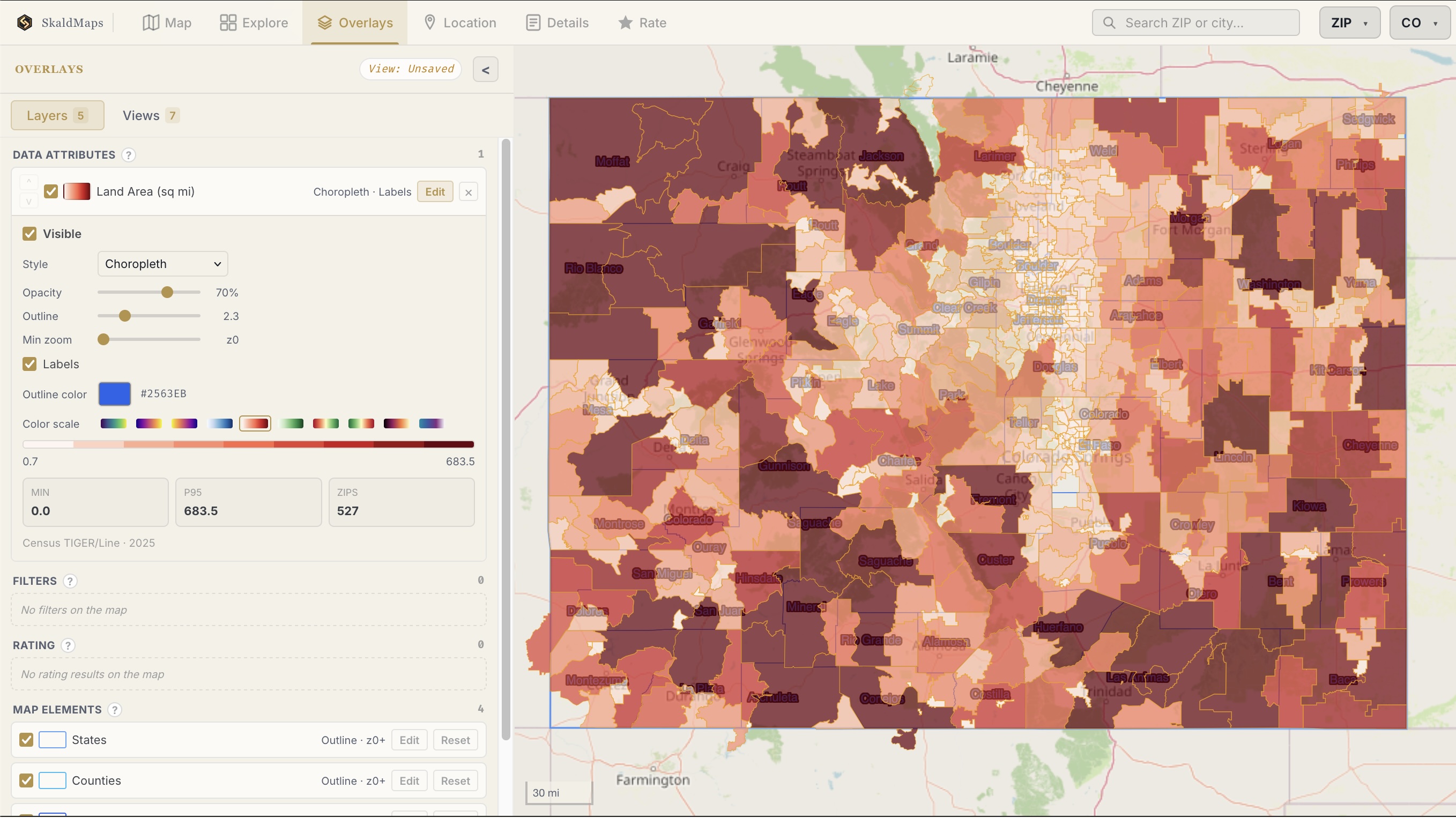The height and width of the screenshot is (818, 1456).
Task: Open the Outline color blue swatch
Action: click(115, 394)
